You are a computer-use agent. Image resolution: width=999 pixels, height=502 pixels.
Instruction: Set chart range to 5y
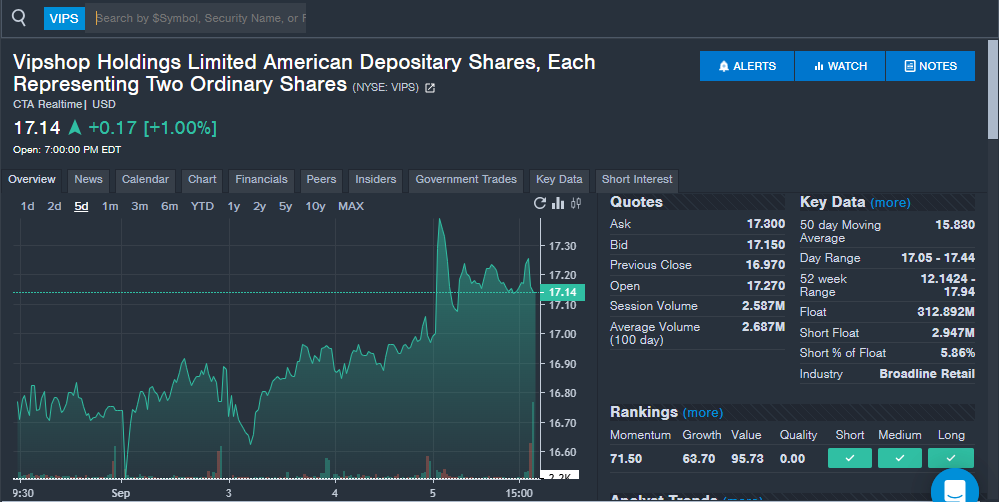[285, 206]
